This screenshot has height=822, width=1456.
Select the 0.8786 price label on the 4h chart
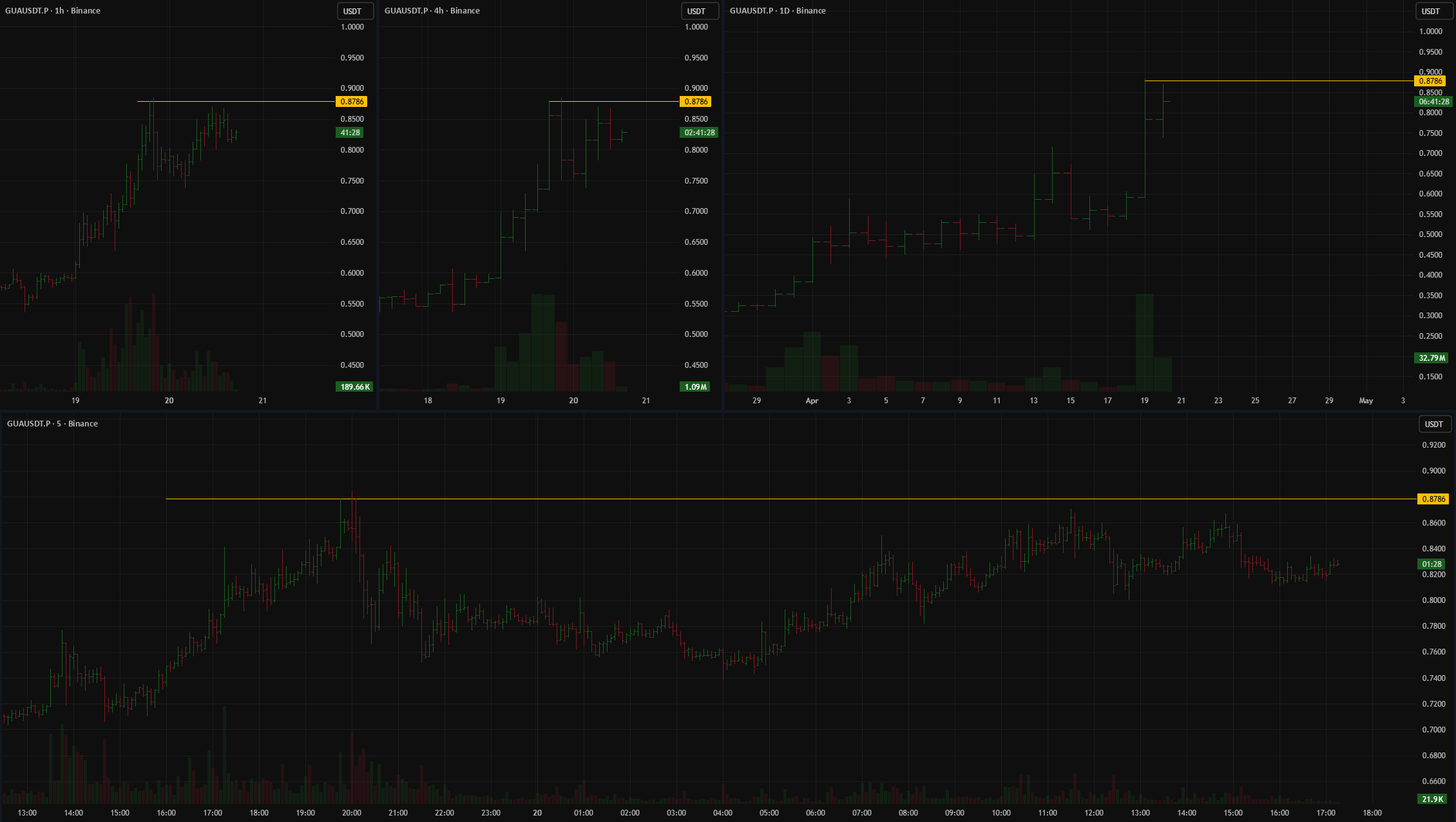[x=696, y=102]
